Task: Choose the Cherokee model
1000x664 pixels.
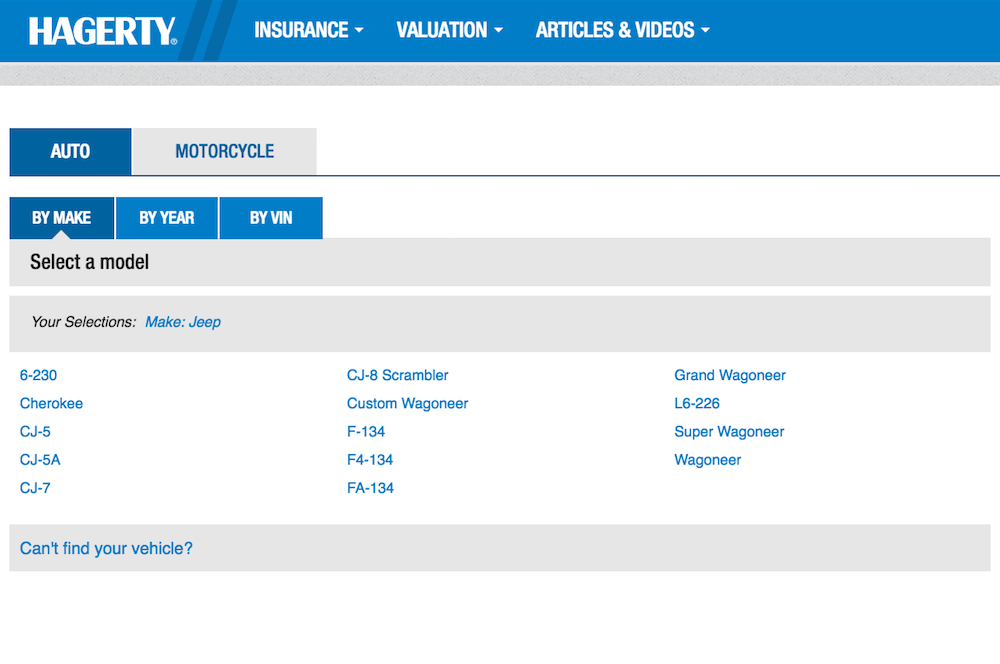Action: (51, 403)
